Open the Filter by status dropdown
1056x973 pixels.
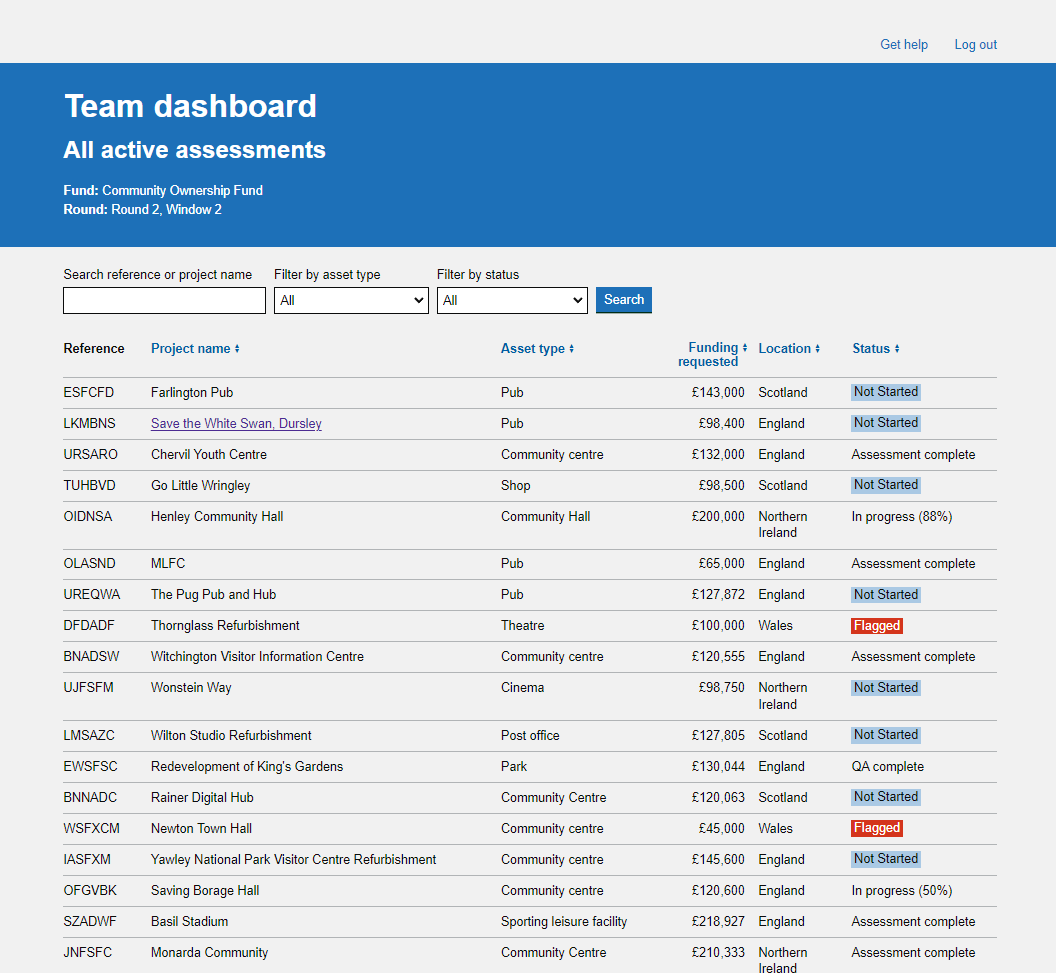(x=512, y=300)
